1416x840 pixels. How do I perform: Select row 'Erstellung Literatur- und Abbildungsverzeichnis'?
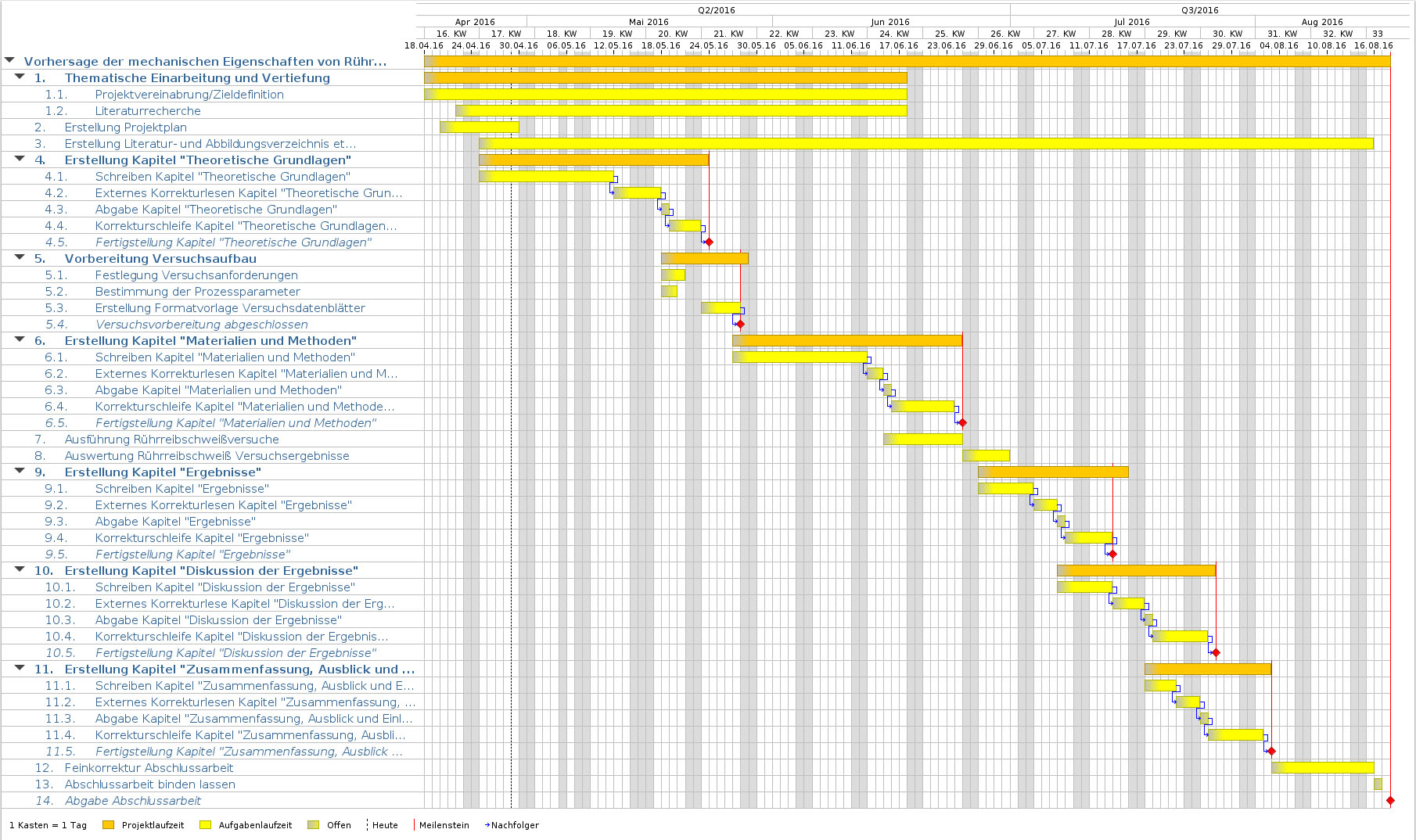pyautogui.click(x=209, y=144)
